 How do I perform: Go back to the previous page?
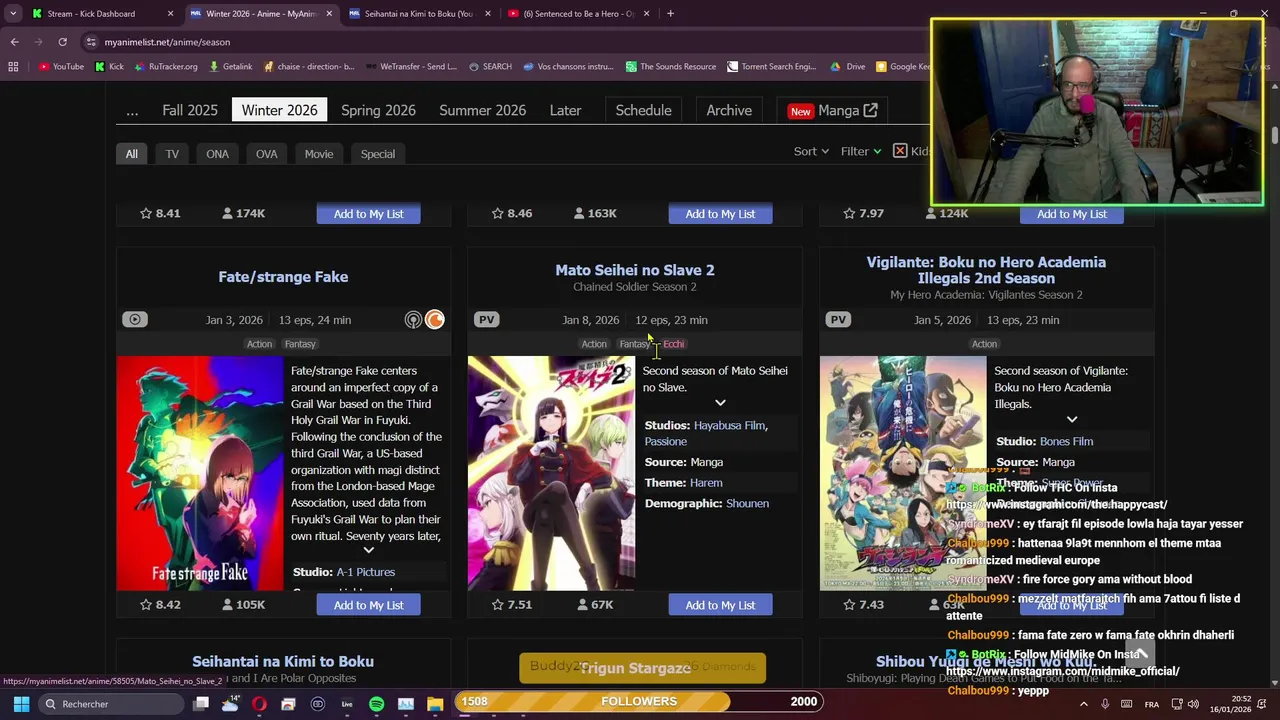[14, 42]
